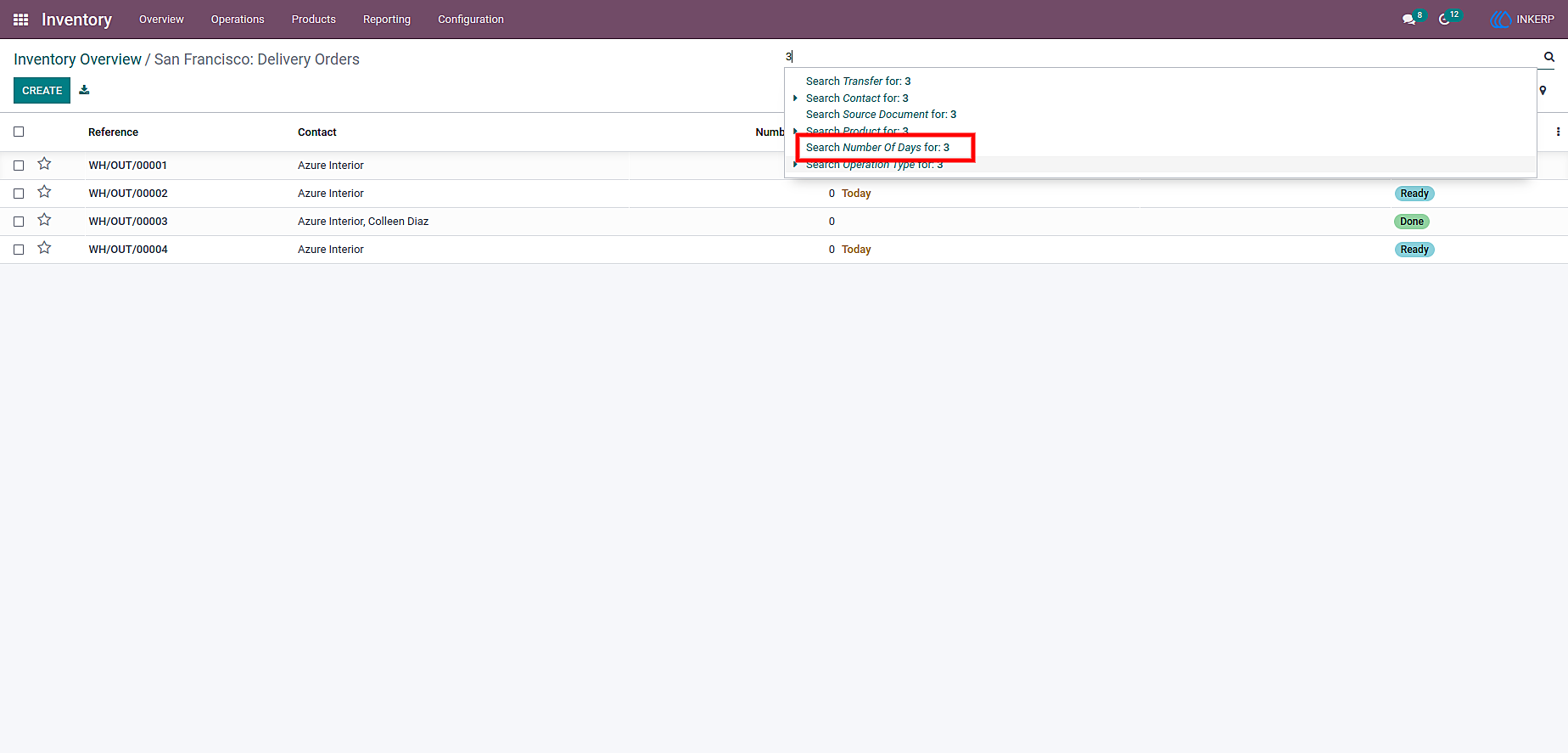This screenshot has height=753, width=1568.
Task: Expand the Search Product suggestion arrow
Action: tap(795, 131)
